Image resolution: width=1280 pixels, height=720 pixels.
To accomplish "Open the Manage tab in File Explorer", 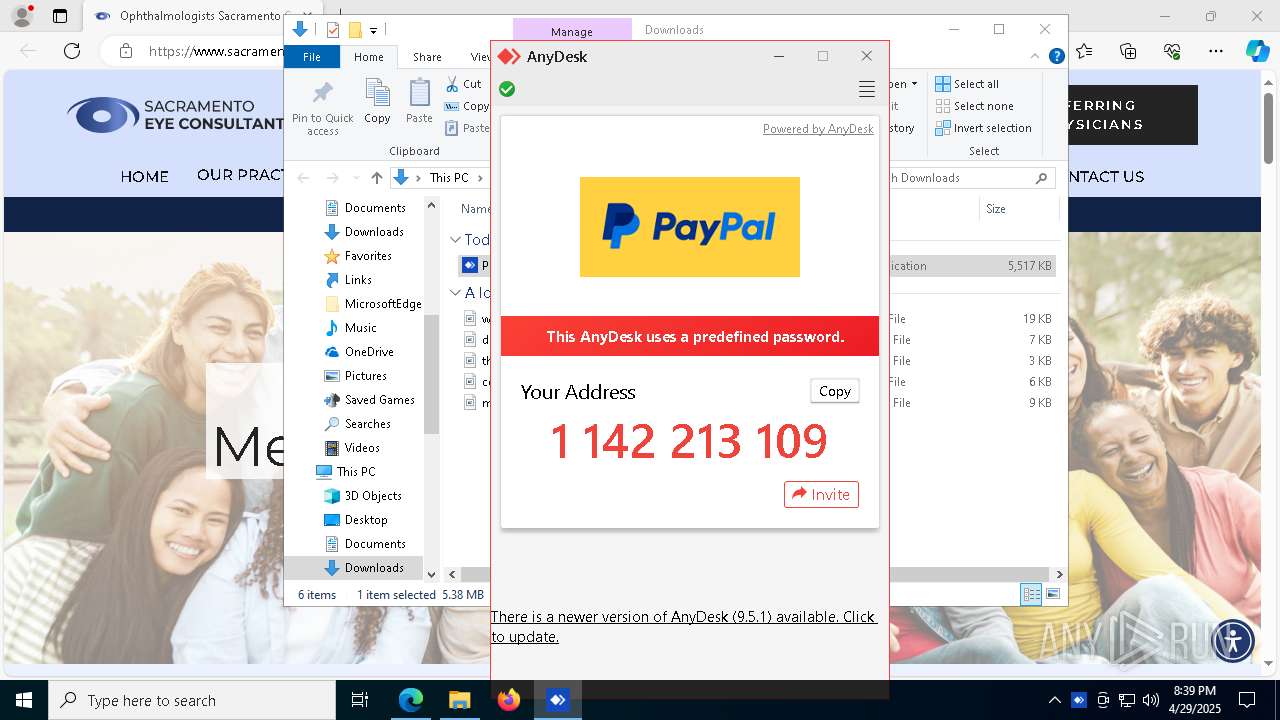I will 572,32.
